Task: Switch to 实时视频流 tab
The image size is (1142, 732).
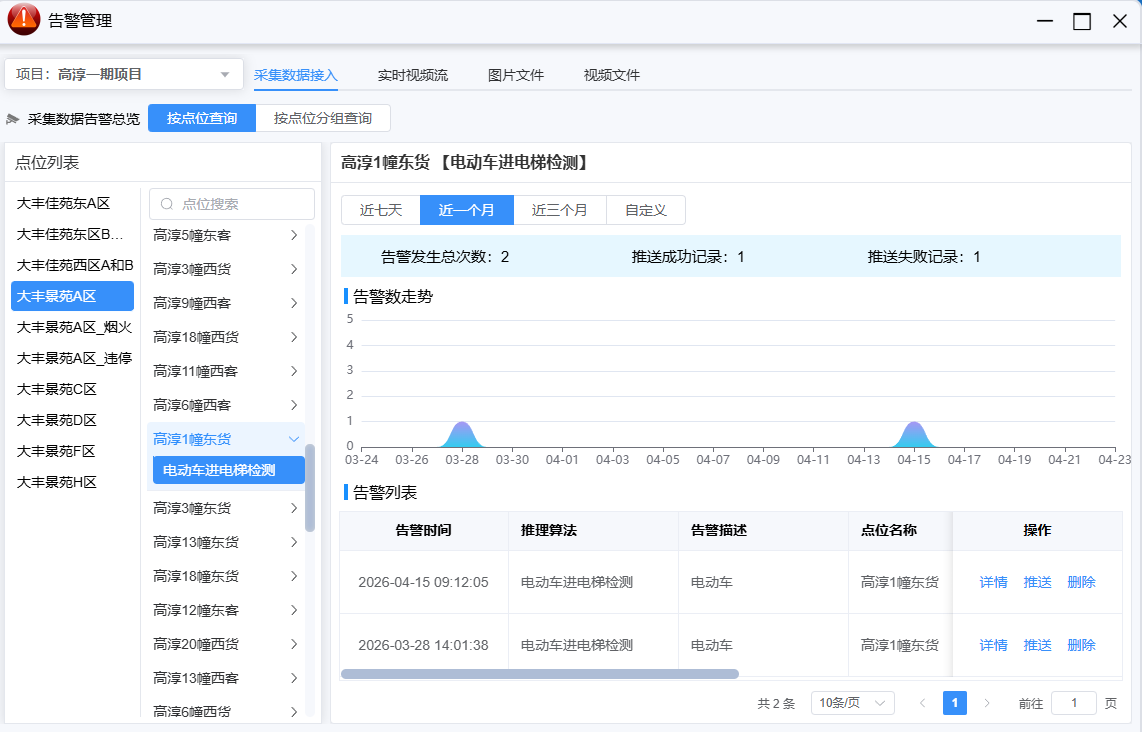Action: [x=413, y=75]
